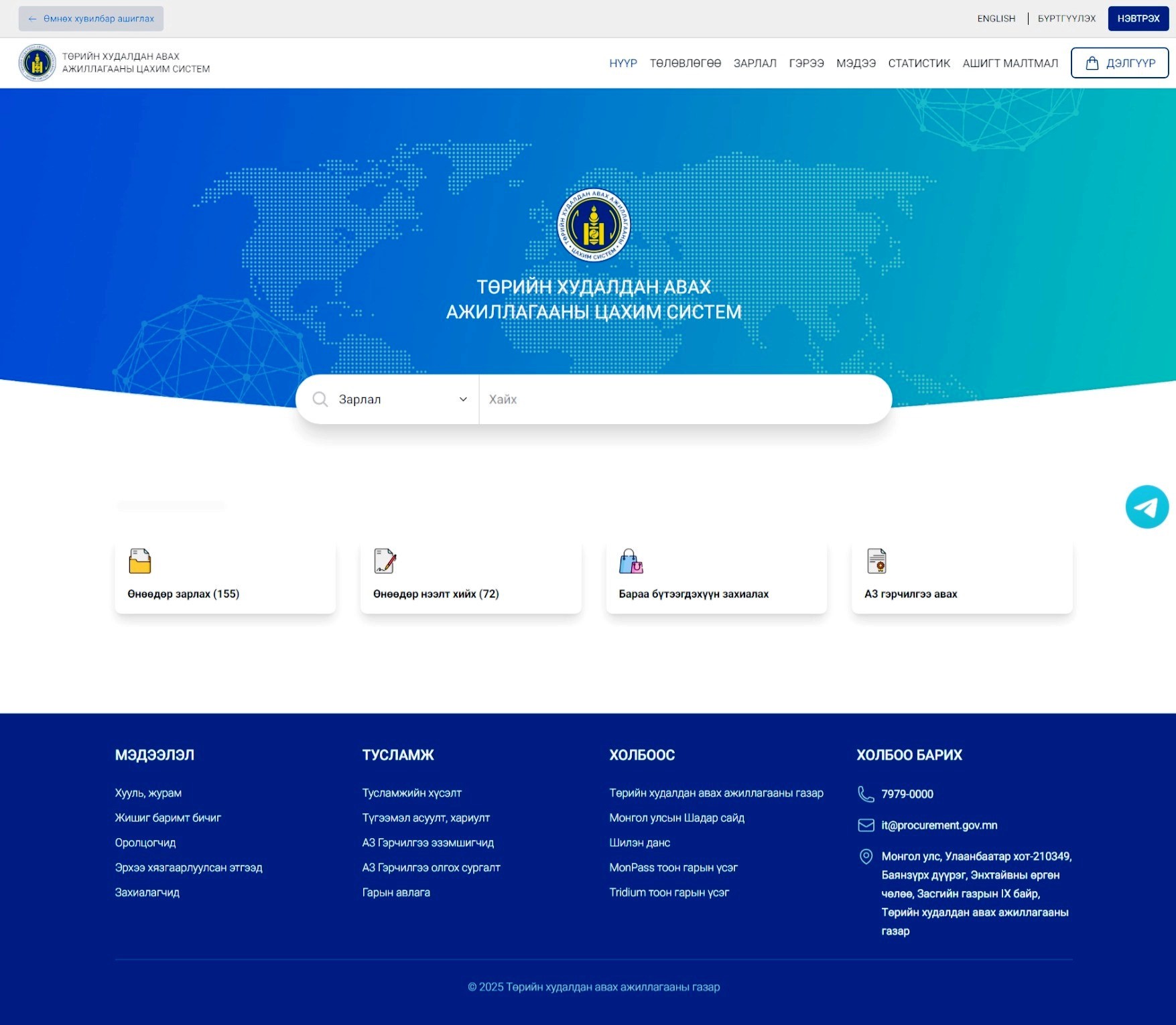
Task: Open Төрийн худалдан авах ажиллагааны газар link
Action: click(x=716, y=793)
